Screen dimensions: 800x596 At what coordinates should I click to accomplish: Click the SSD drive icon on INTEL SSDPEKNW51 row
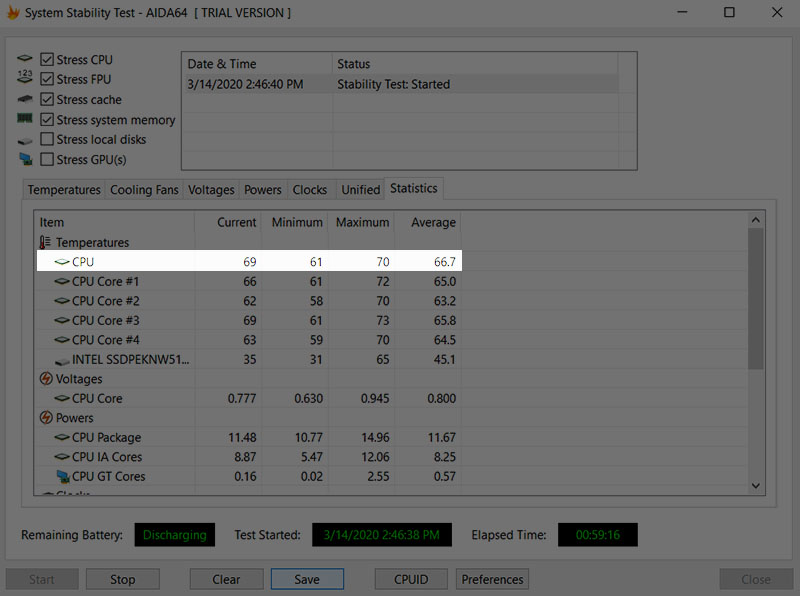click(62, 361)
